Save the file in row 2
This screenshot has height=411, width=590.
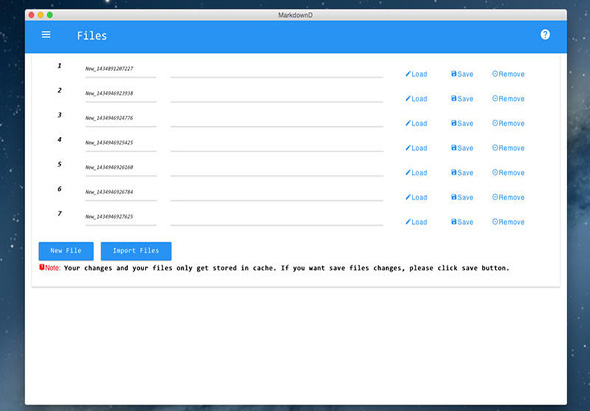coord(462,99)
